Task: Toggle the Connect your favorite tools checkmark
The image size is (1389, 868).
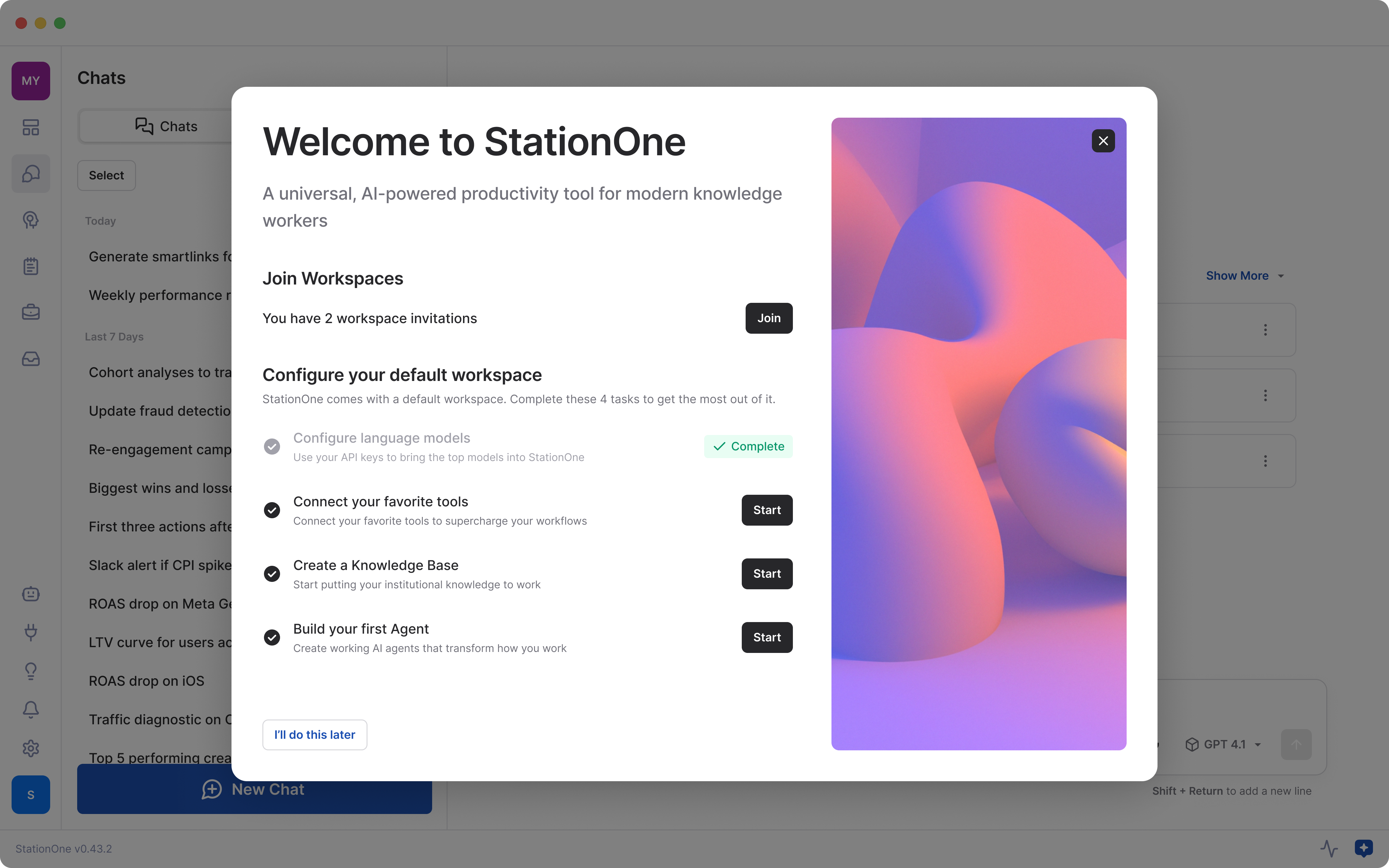Action: coord(271,510)
